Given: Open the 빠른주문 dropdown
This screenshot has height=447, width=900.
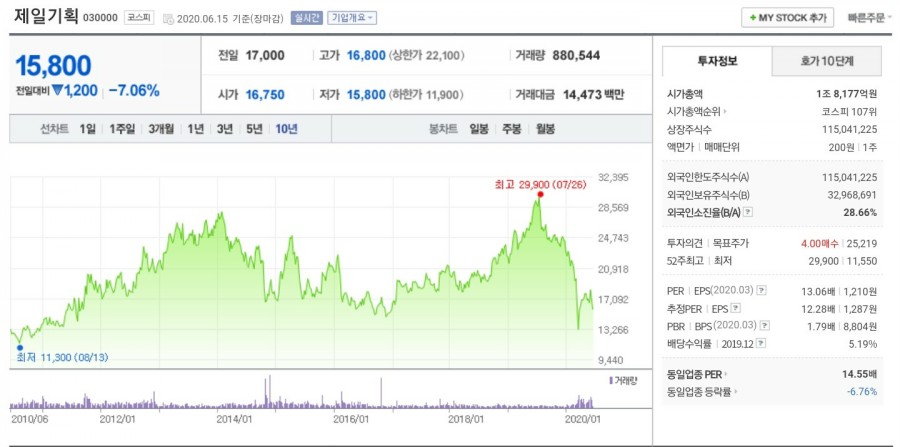Looking at the screenshot, I should click(x=870, y=18).
